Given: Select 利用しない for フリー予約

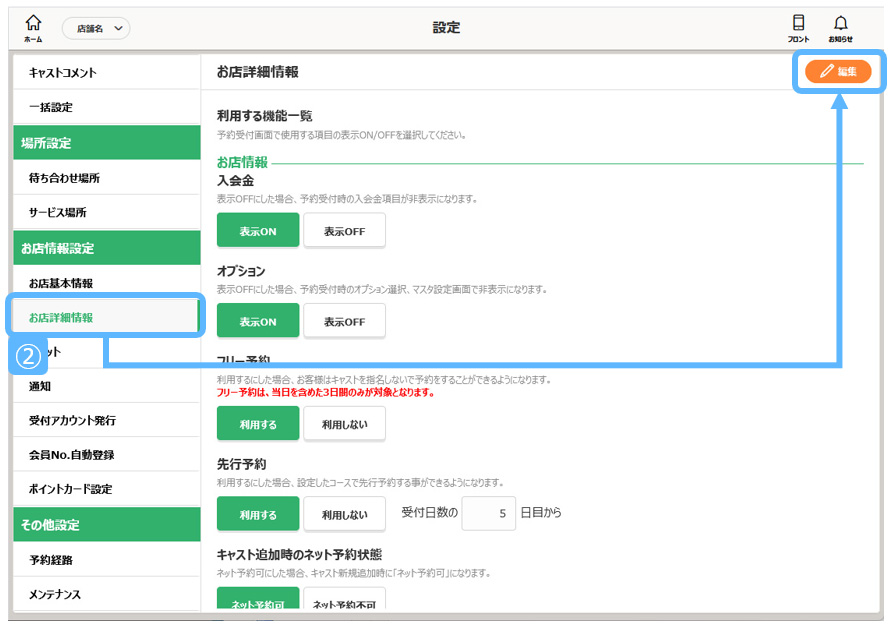Looking at the screenshot, I should tap(344, 424).
